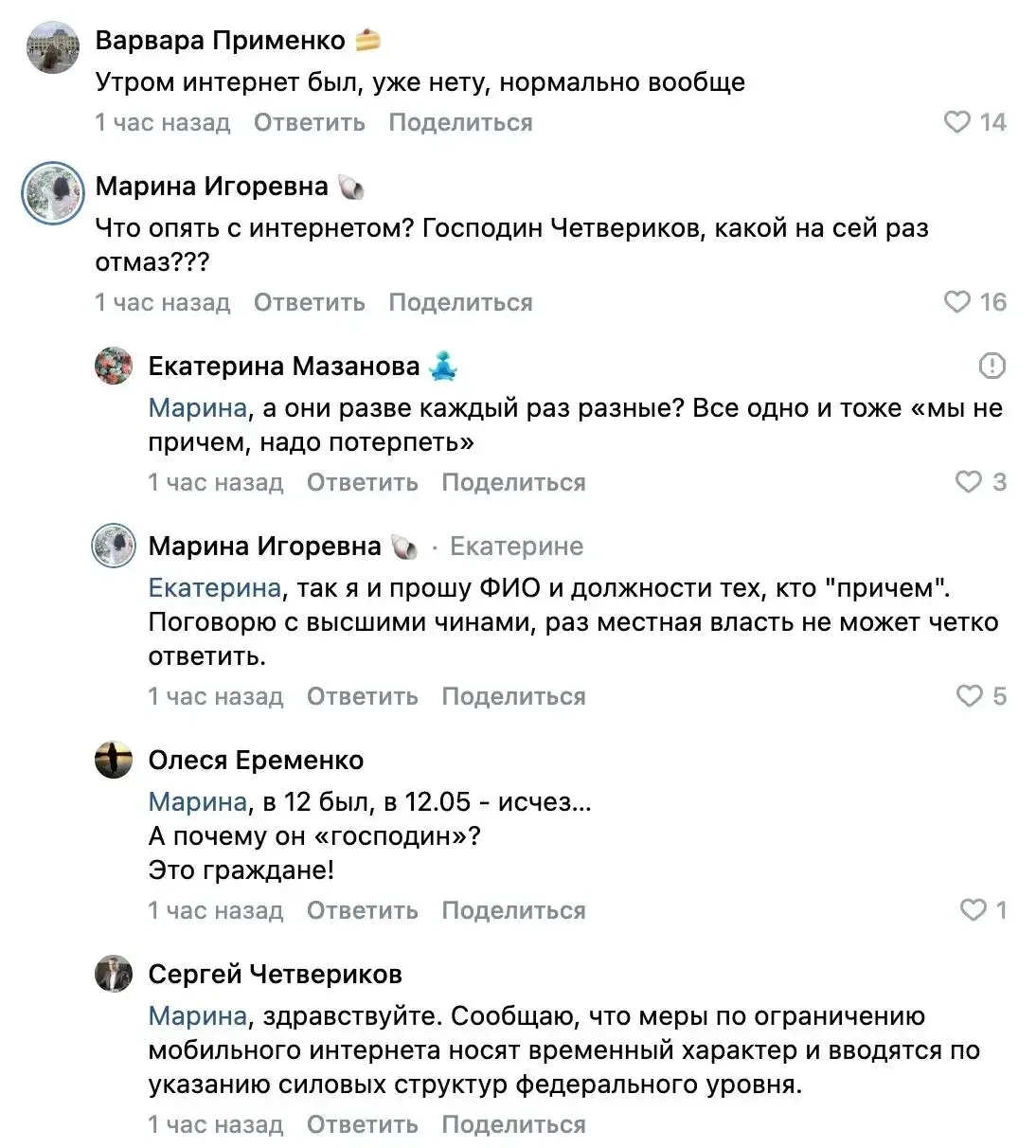Click Олеся Еременко's profile picture

pos(114,760)
